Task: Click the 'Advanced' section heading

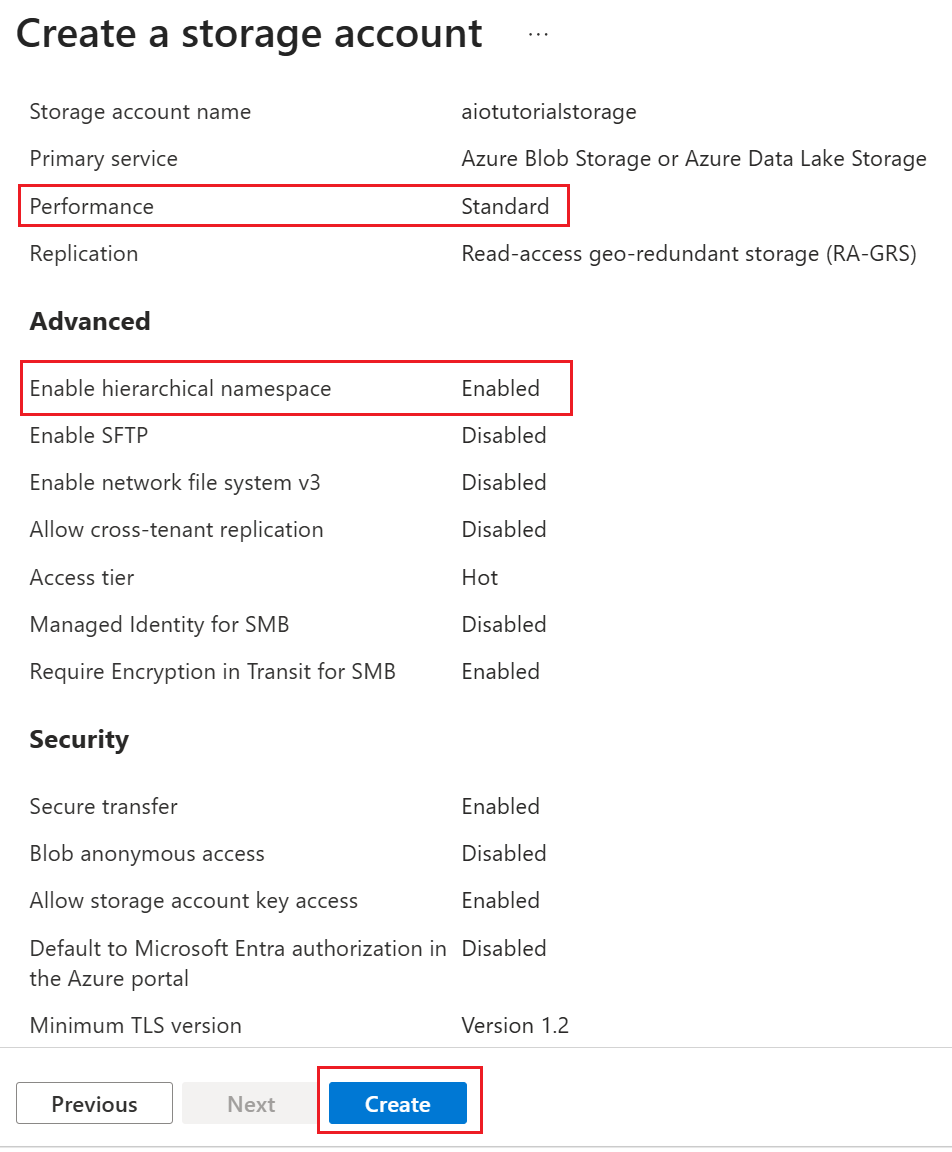Action: point(90,321)
